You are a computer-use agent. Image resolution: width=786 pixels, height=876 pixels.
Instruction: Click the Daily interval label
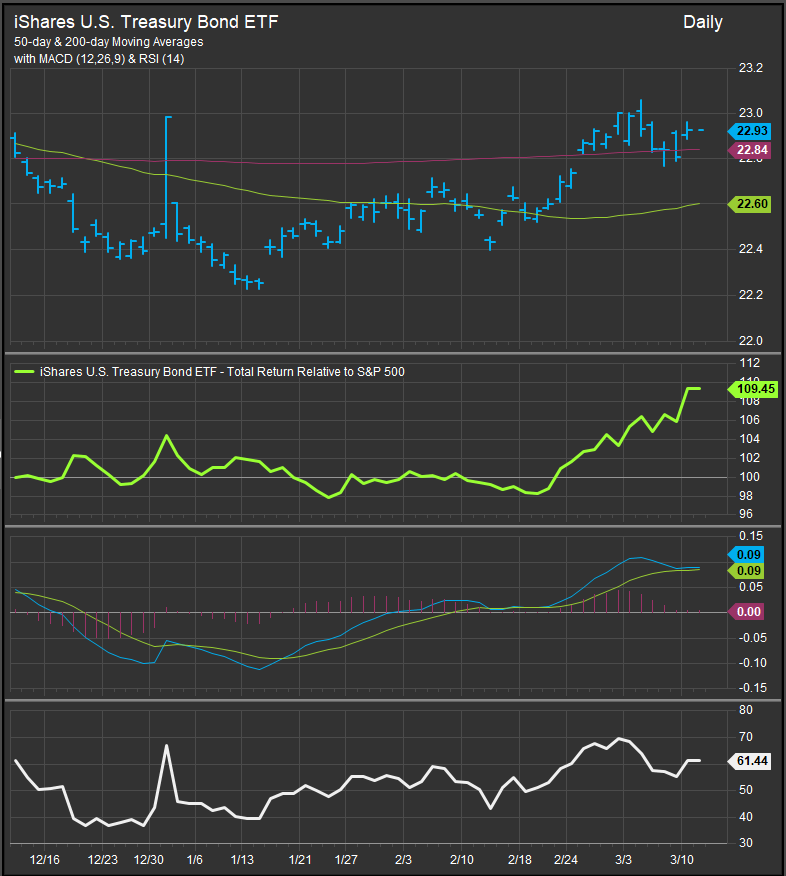[x=703, y=22]
